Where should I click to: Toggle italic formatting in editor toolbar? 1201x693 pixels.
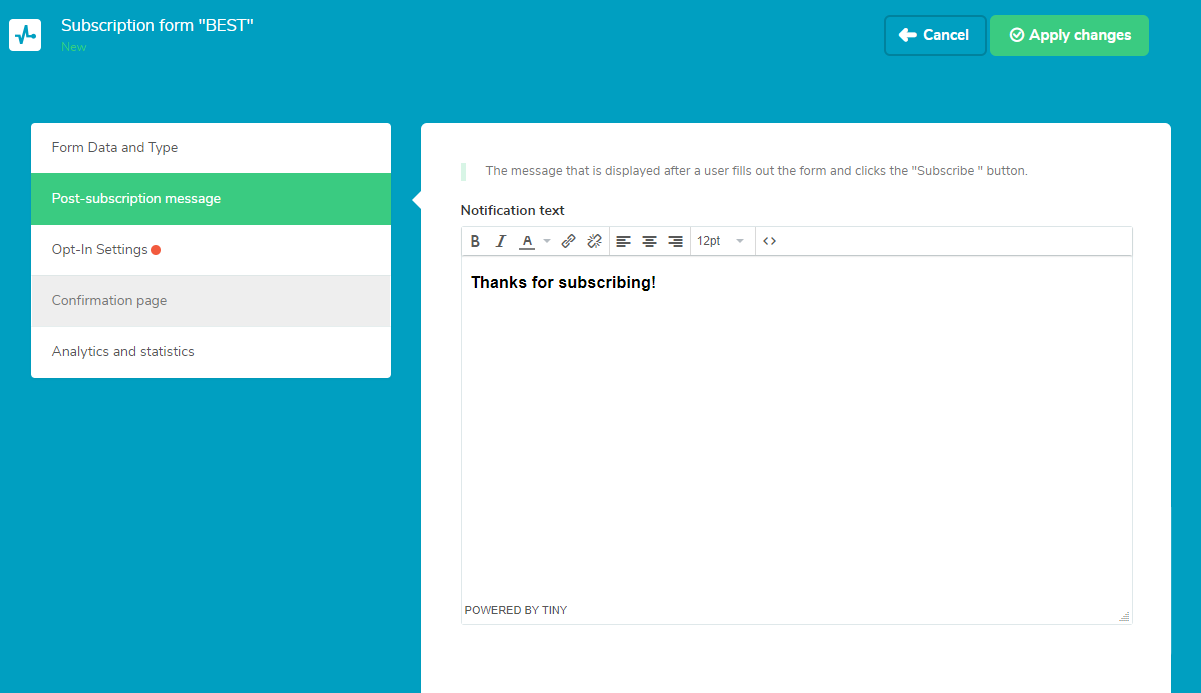(x=501, y=241)
